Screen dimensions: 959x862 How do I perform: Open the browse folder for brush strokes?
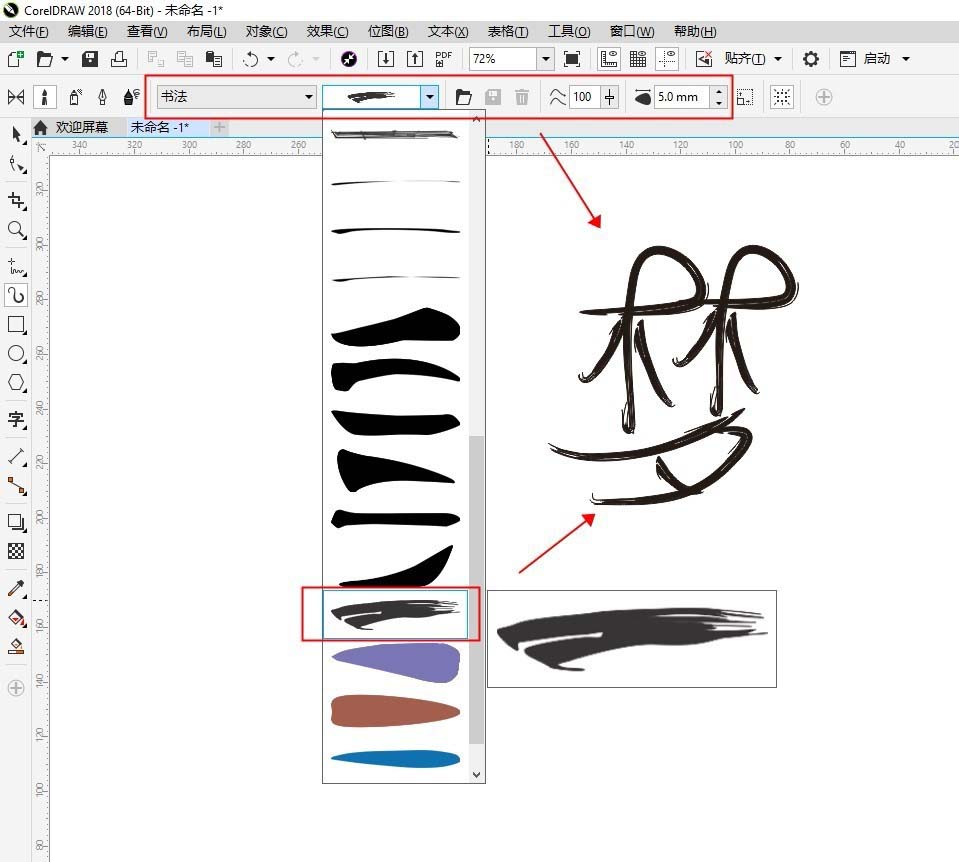pos(463,97)
